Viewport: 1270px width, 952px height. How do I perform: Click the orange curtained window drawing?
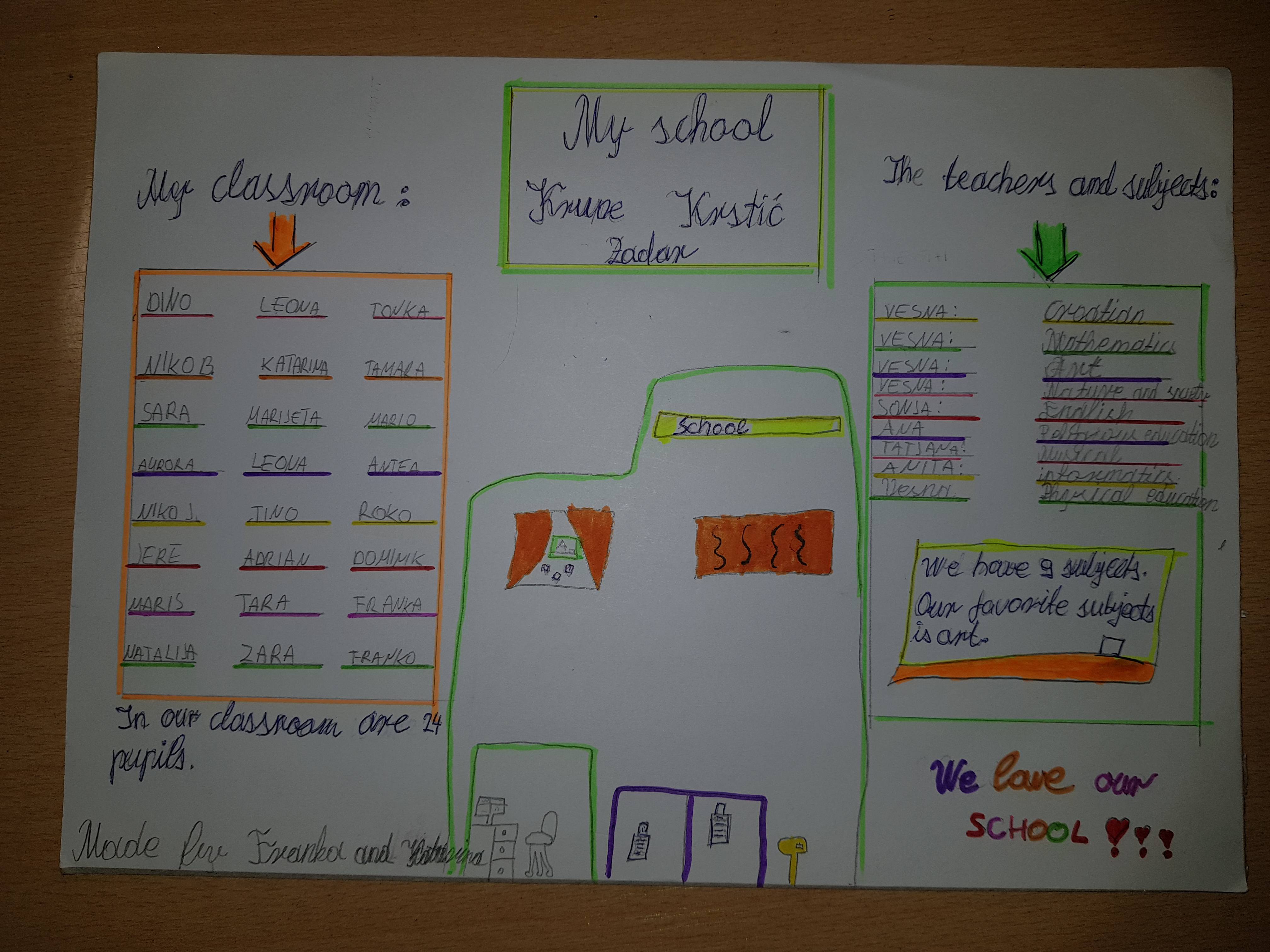(x=560, y=547)
